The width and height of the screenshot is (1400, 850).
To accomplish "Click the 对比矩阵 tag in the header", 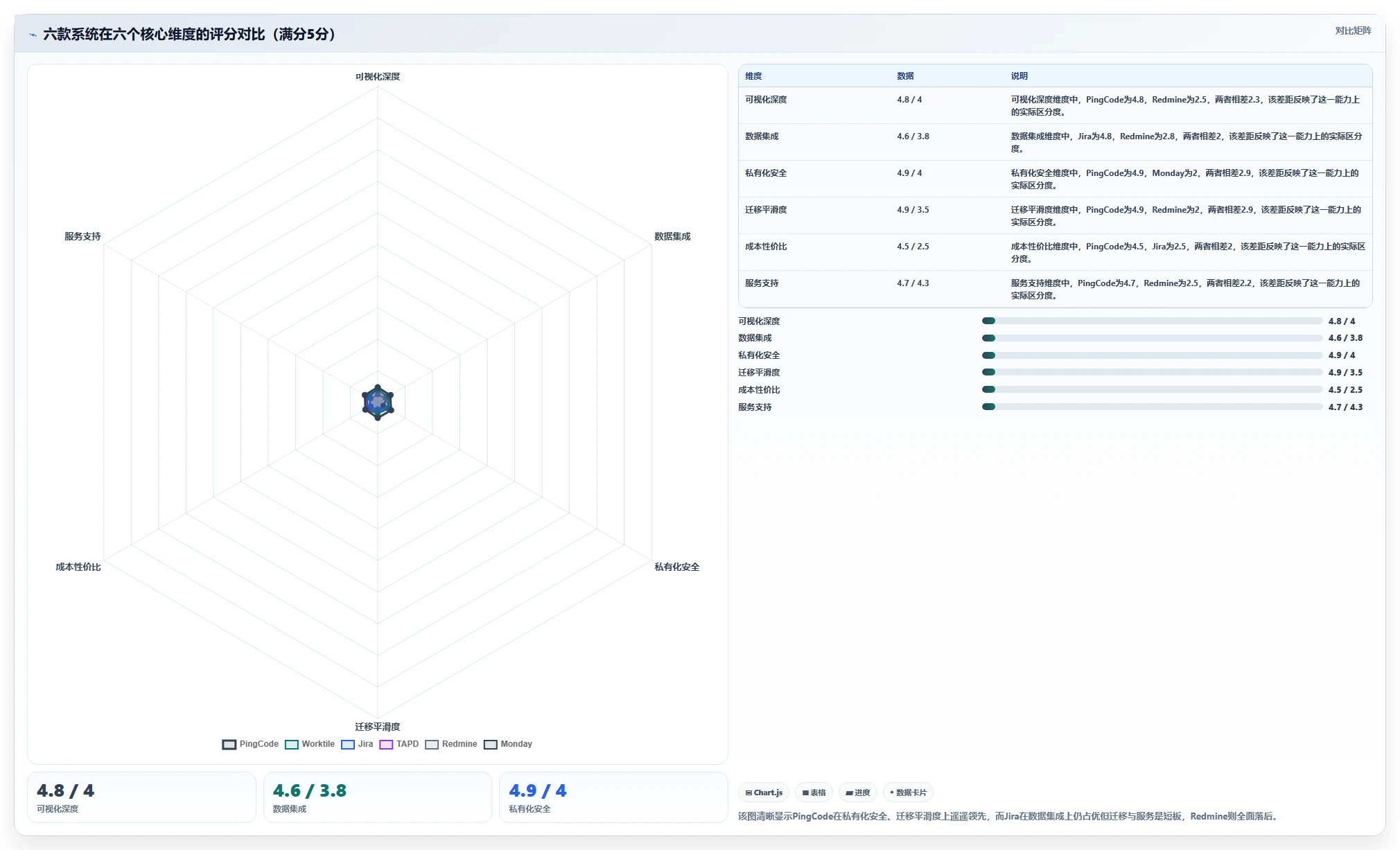I will pos(1353,30).
